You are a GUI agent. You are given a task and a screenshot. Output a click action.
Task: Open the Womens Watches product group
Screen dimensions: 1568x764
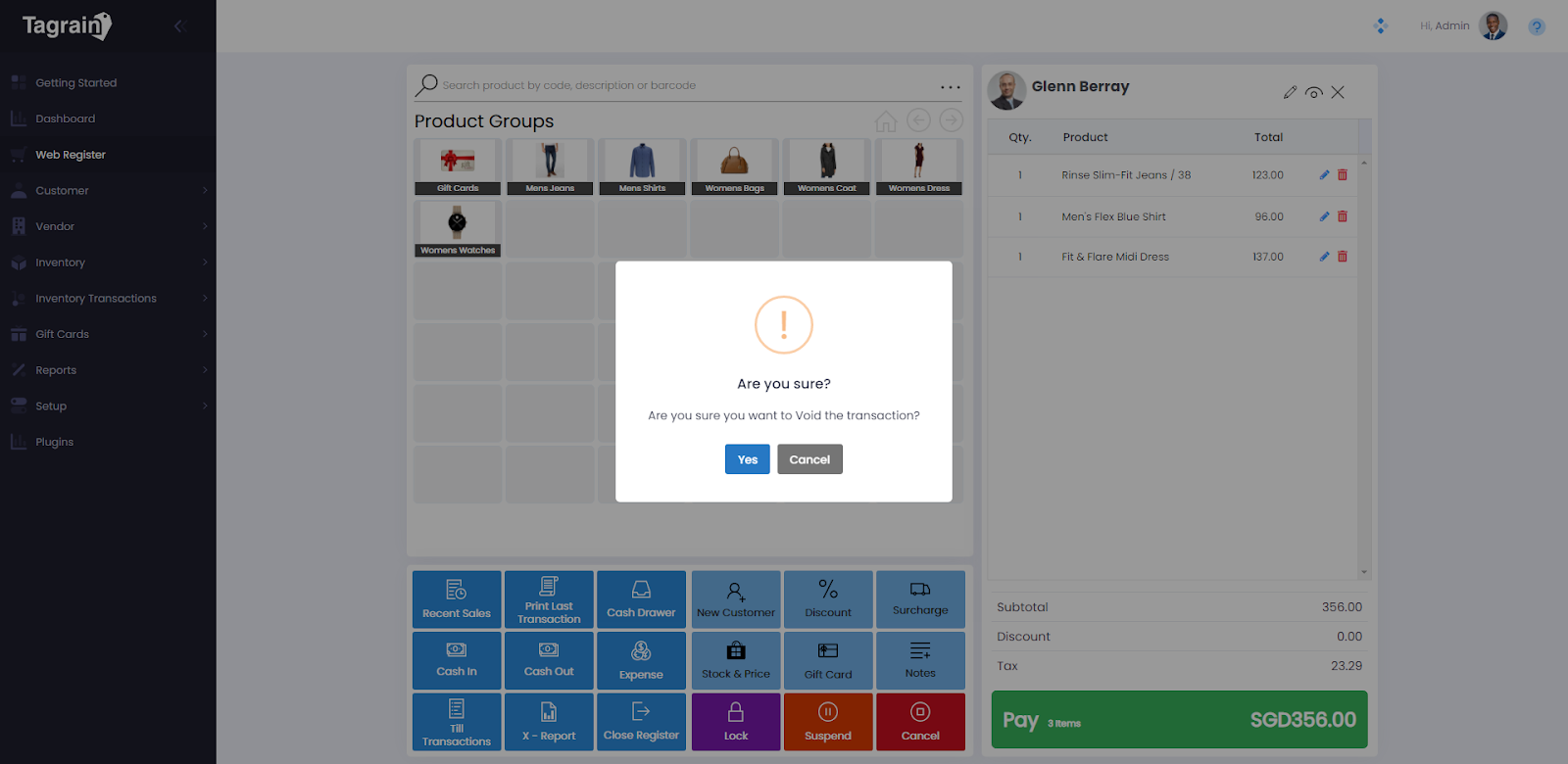(x=458, y=228)
